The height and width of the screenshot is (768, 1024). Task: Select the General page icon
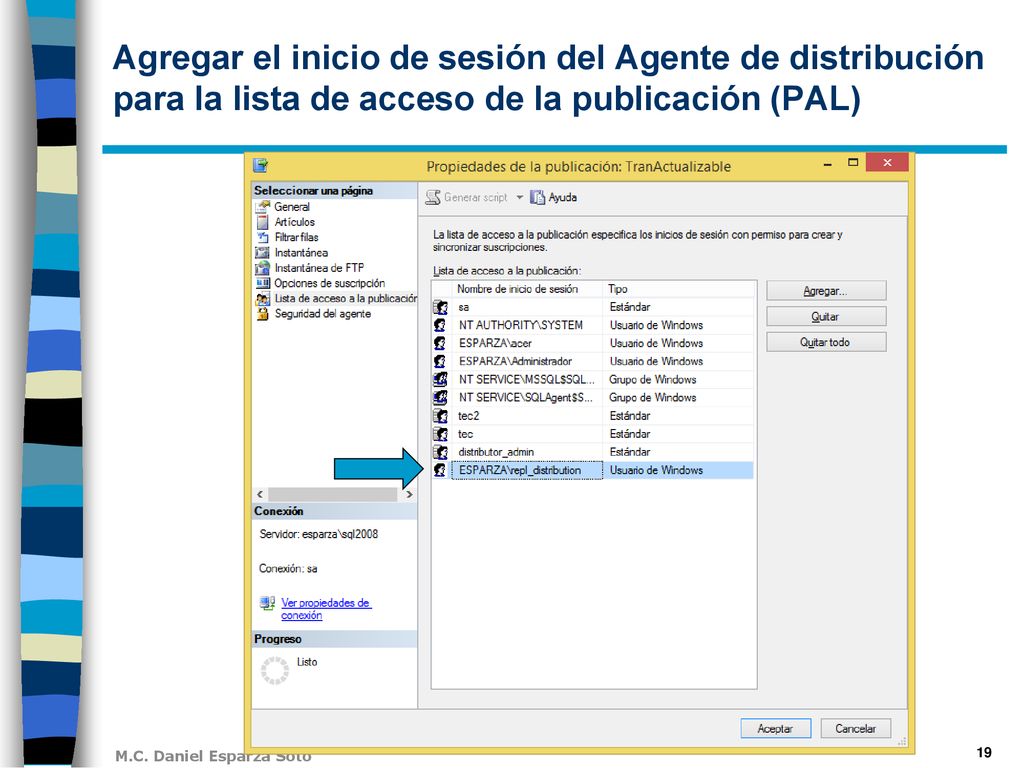click(263, 206)
